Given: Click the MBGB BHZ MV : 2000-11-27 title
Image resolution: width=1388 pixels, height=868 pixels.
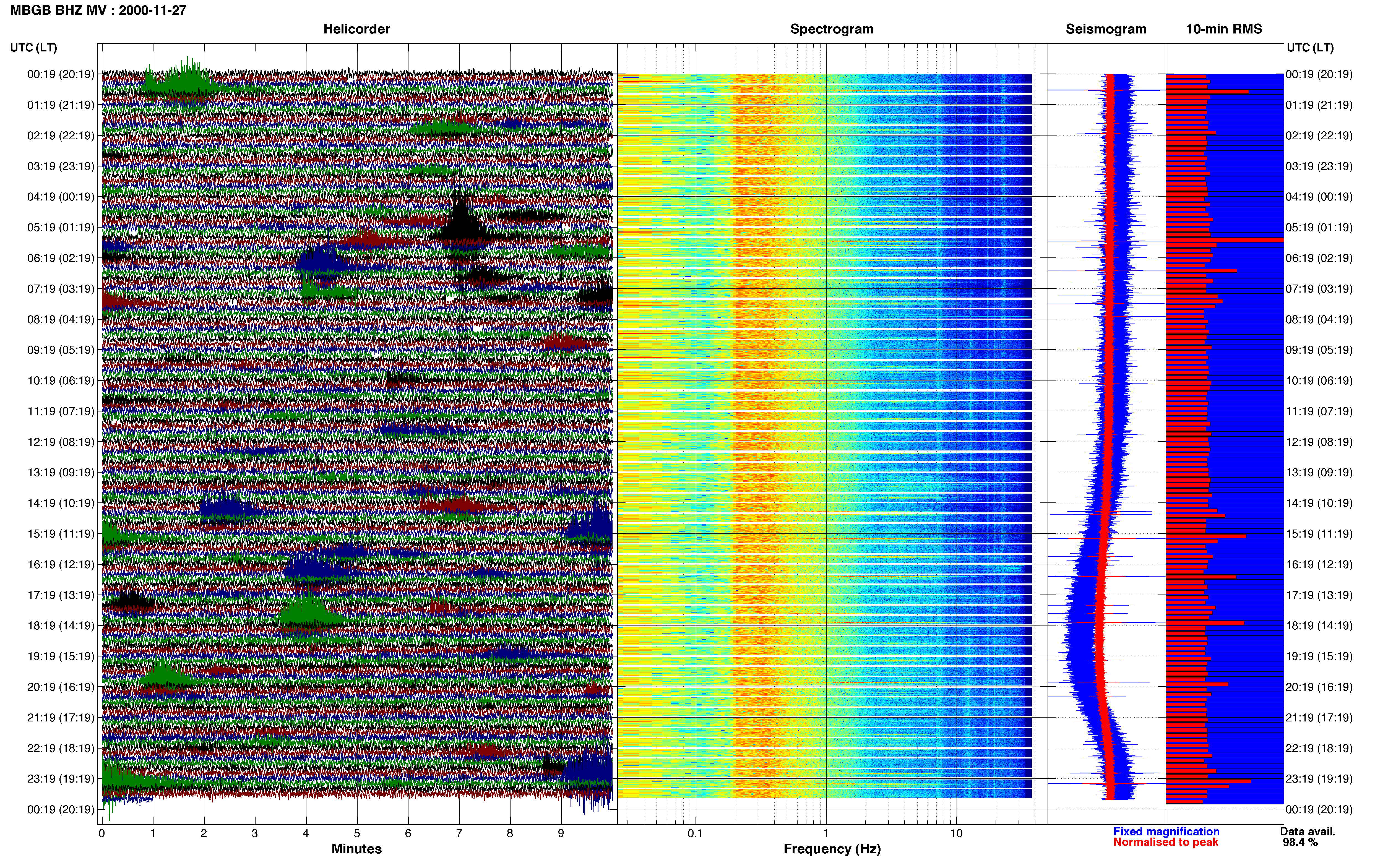Looking at the screenshot, I should point(98,10).
